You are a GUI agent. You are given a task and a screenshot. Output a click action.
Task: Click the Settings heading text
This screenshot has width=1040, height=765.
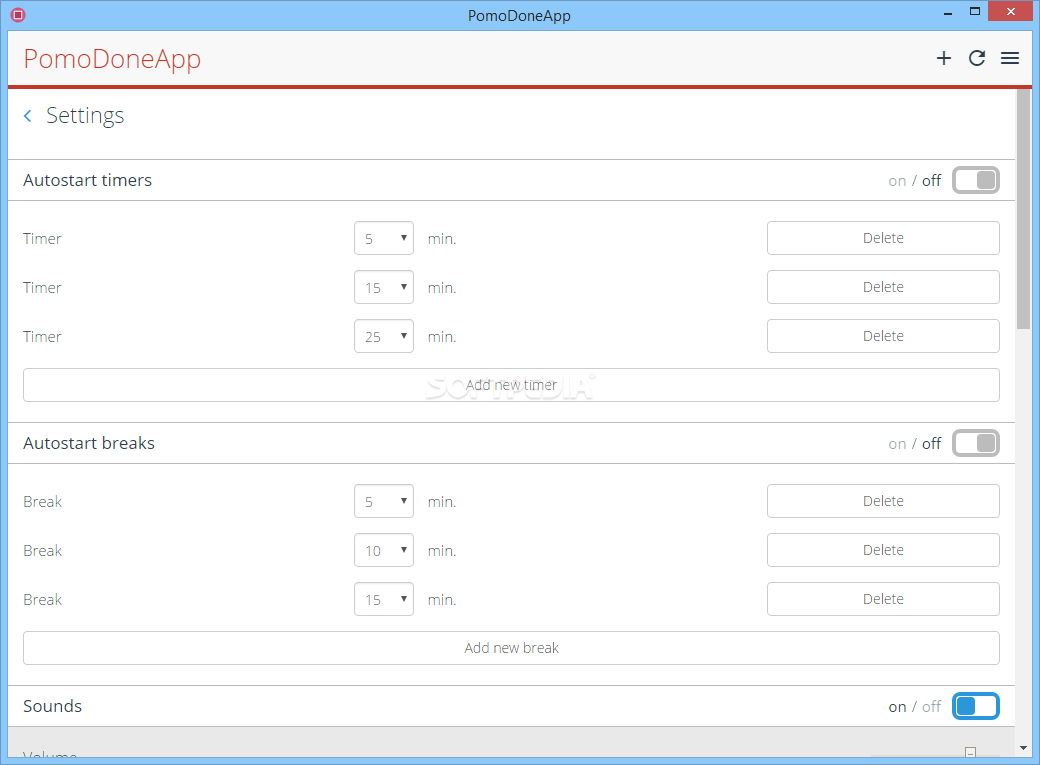coord(85,116)
